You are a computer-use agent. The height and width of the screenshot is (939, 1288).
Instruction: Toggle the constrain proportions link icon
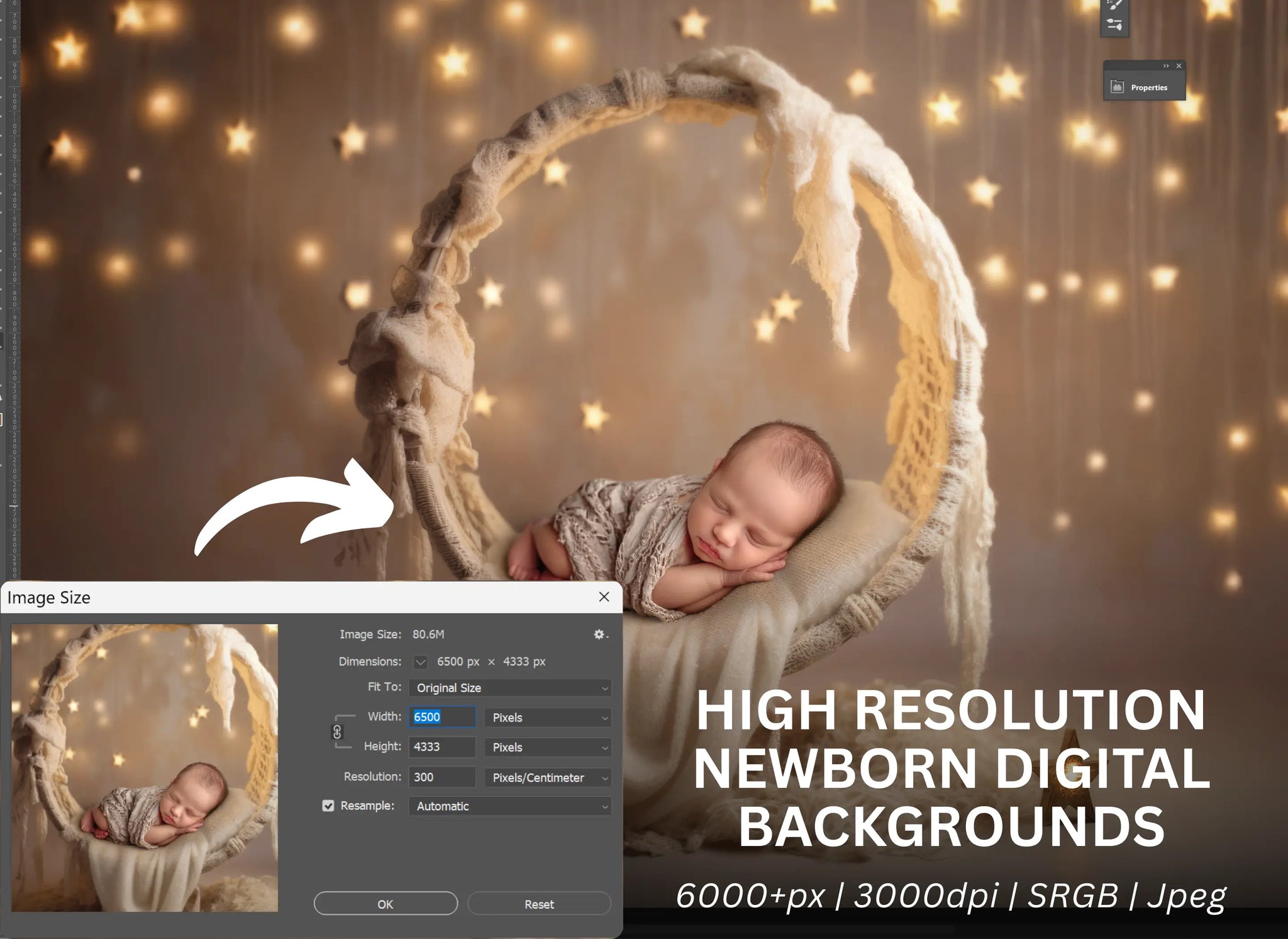point(337,732)
